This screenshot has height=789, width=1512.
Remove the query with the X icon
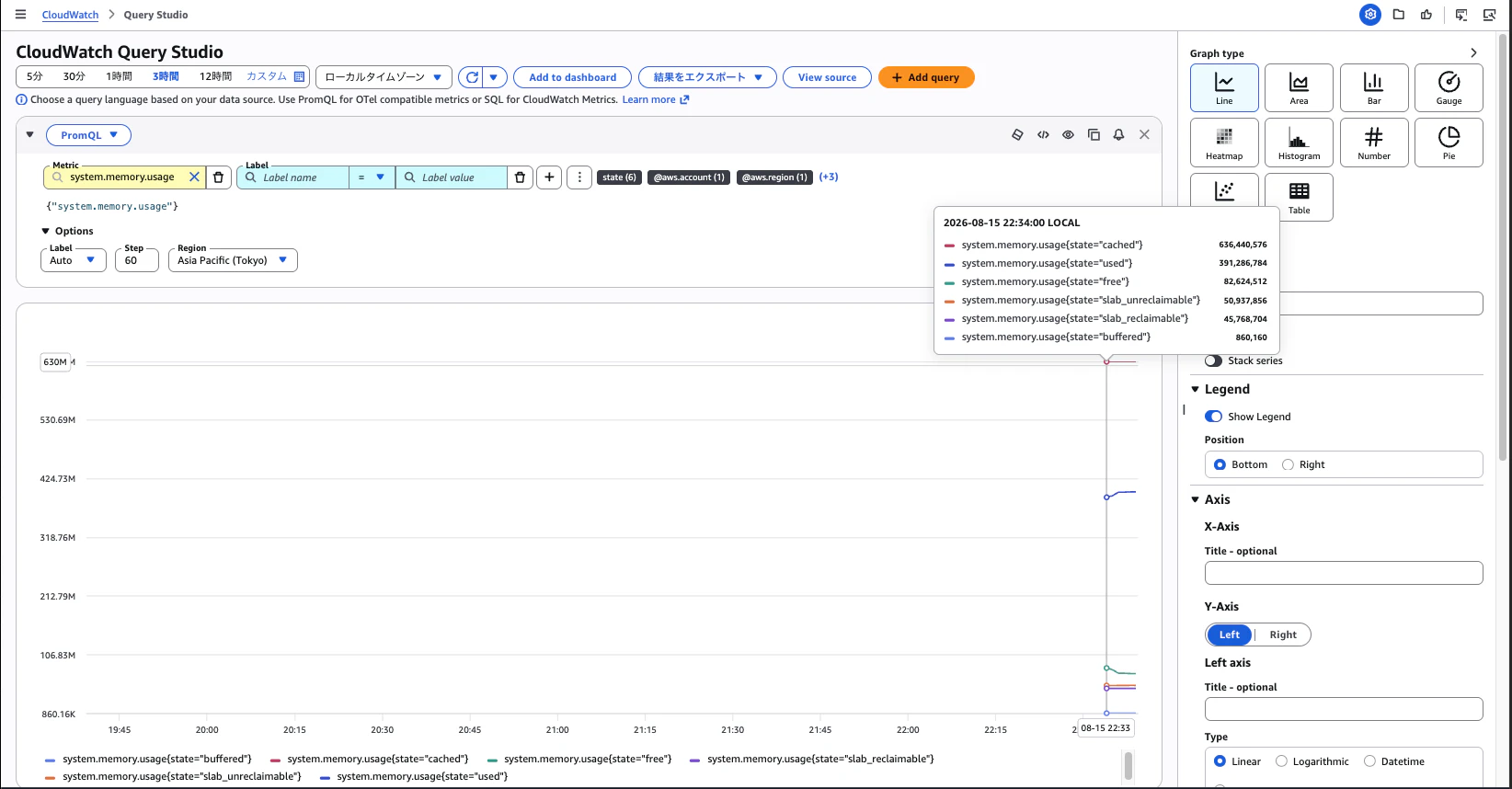tap(1144, 134)
